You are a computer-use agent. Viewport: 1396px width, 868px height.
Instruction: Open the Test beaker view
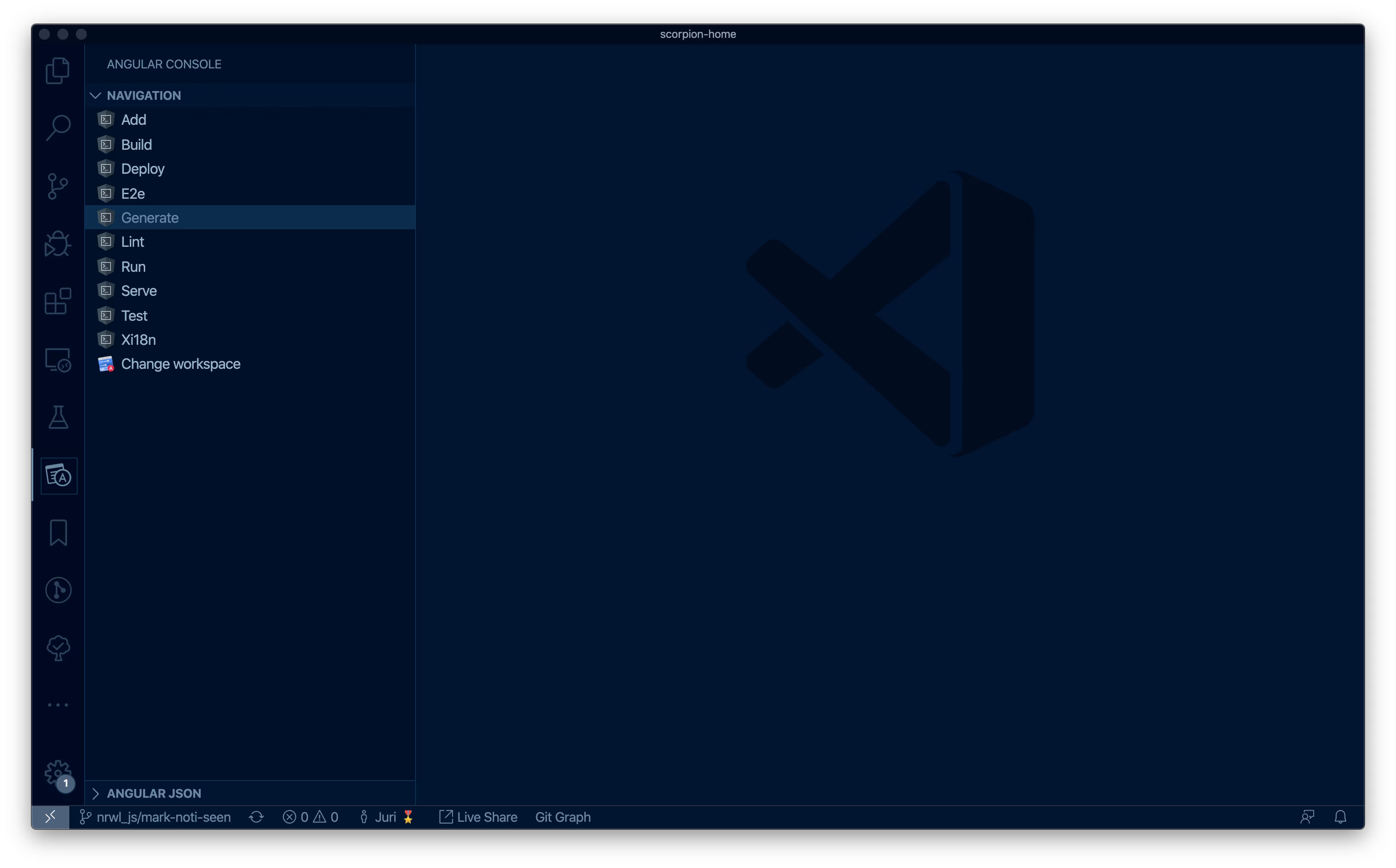tap(58, 417)
